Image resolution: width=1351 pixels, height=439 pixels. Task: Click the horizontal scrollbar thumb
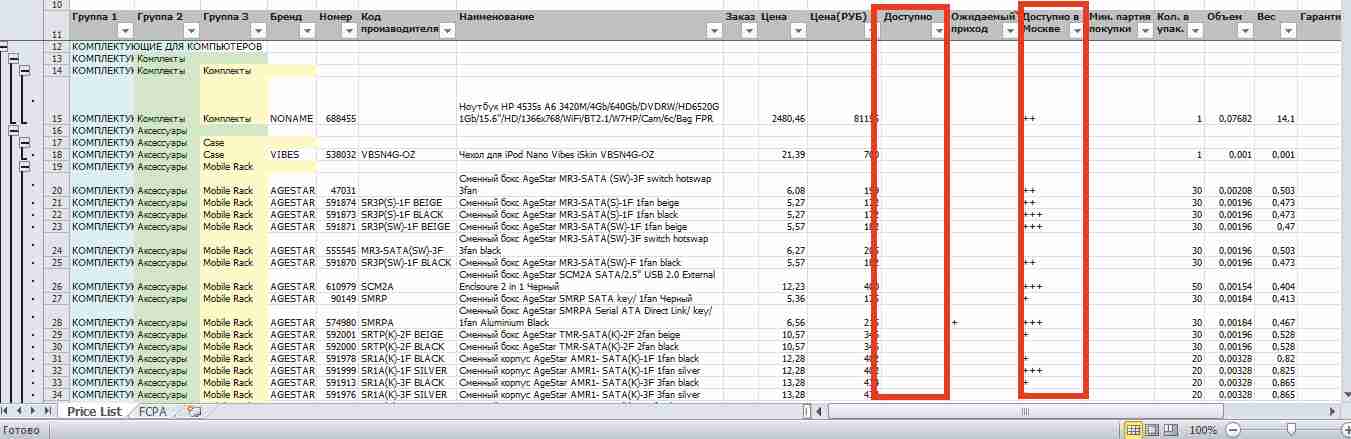click(1024, 411)
